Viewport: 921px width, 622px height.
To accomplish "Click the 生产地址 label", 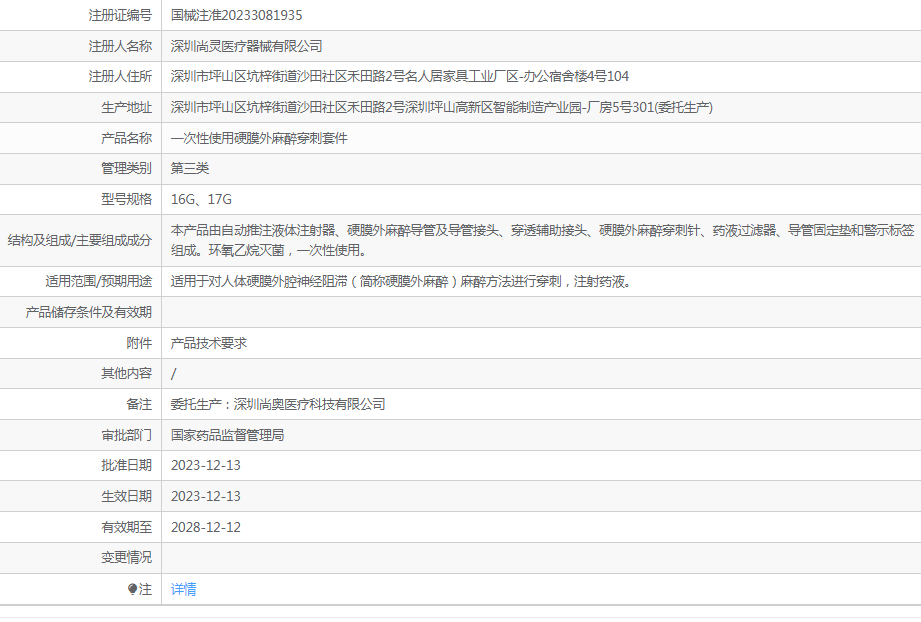I will click(x=126, y=107).
